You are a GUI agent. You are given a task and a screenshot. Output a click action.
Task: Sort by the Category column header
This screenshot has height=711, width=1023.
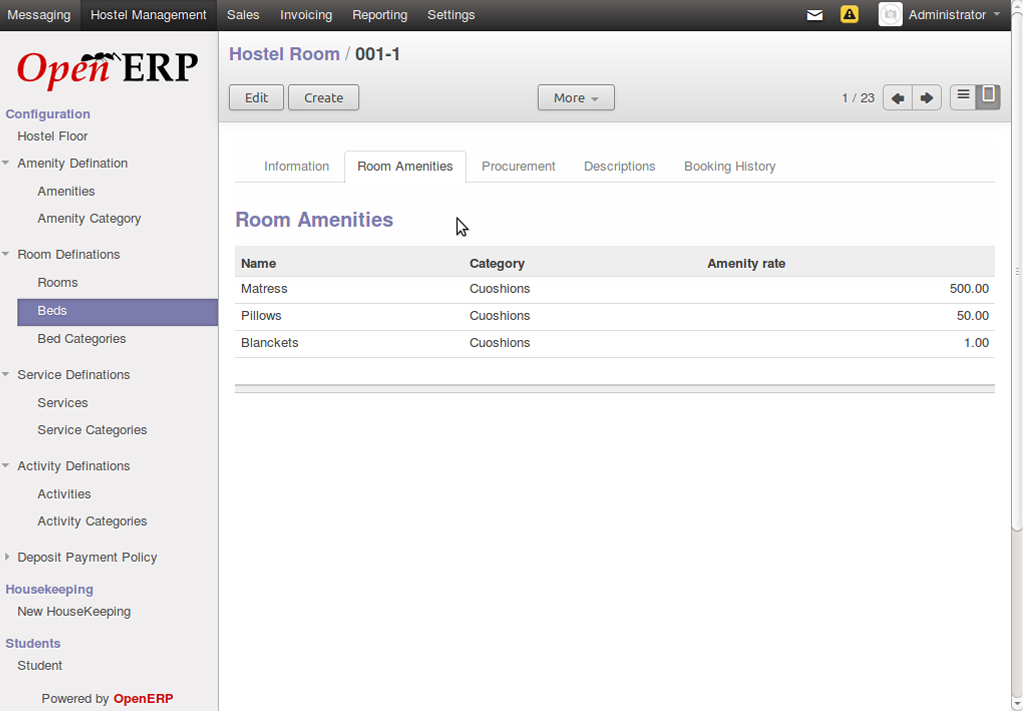point(497,264)
